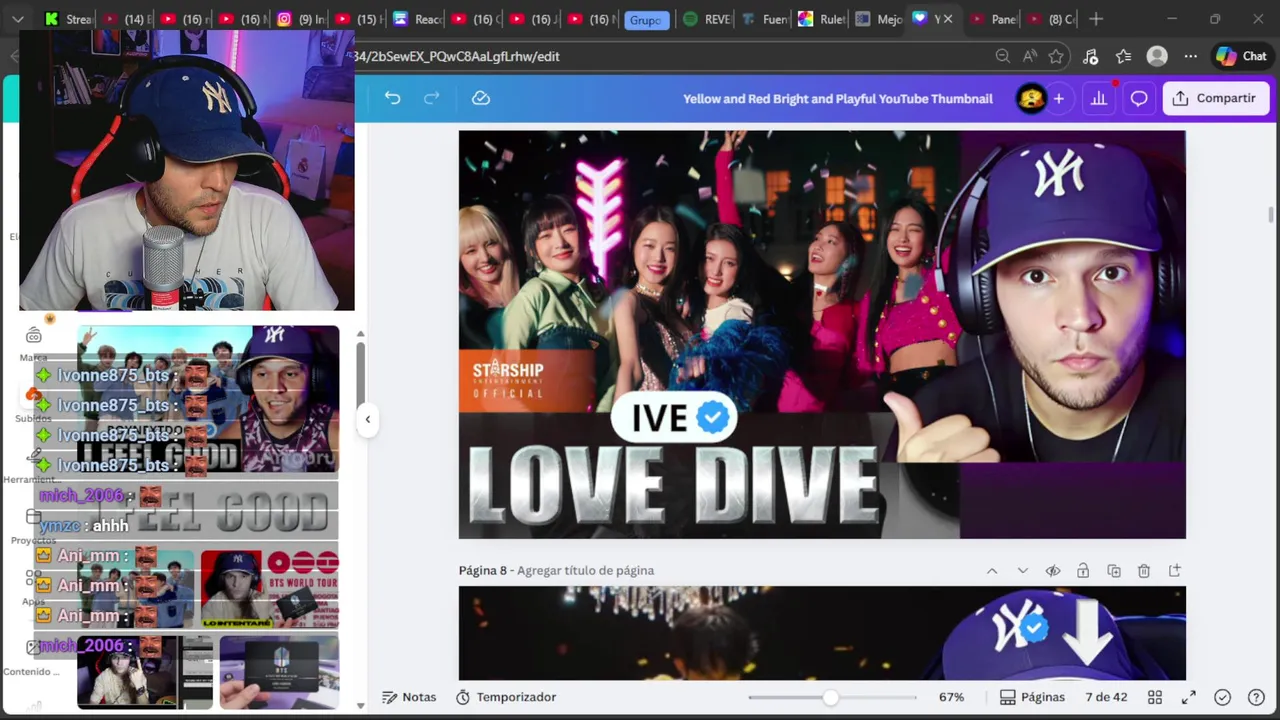Rename the Yellow and Red thumbnail title

838,98
